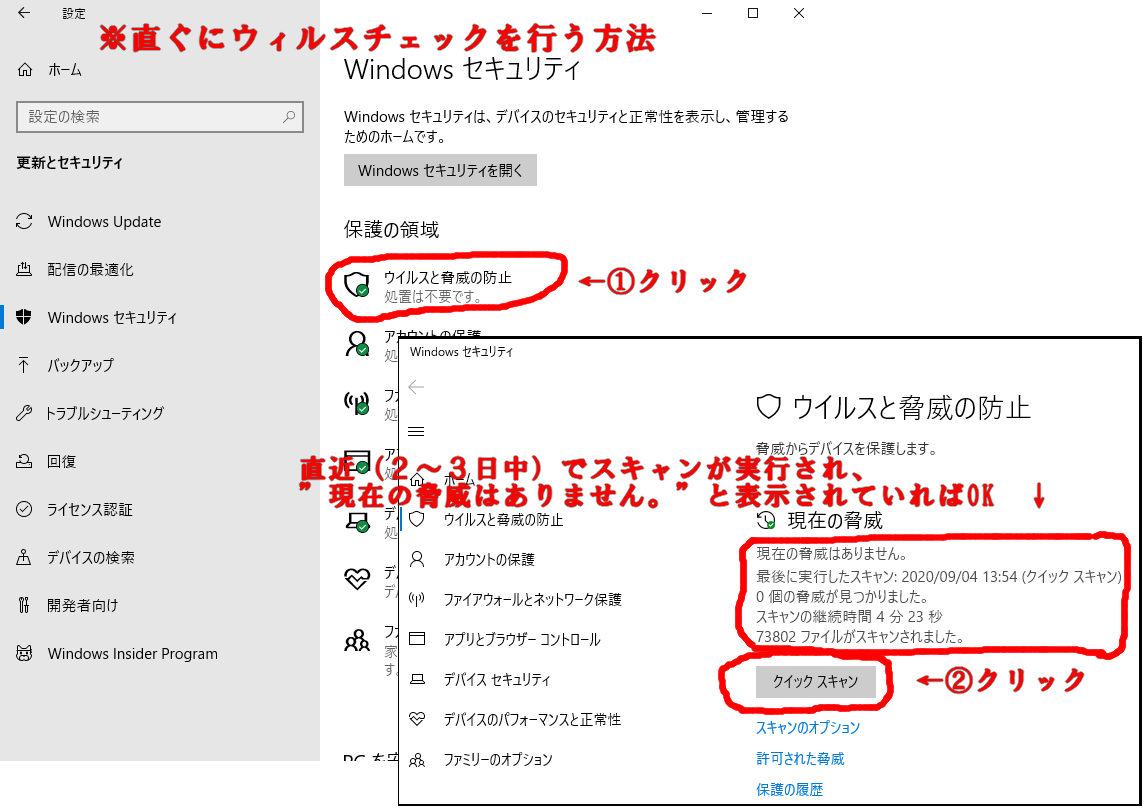Select ファイアウォールとネットワーク保護 in Windows セキュリティ navigation
The height and width of the screenshot is (809, 1144).
pos(533,600)
